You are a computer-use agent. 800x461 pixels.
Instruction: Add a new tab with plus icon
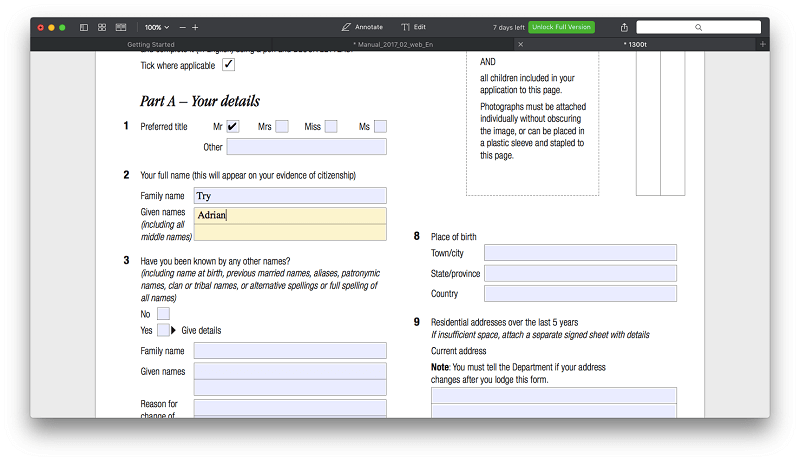[762, 44]
